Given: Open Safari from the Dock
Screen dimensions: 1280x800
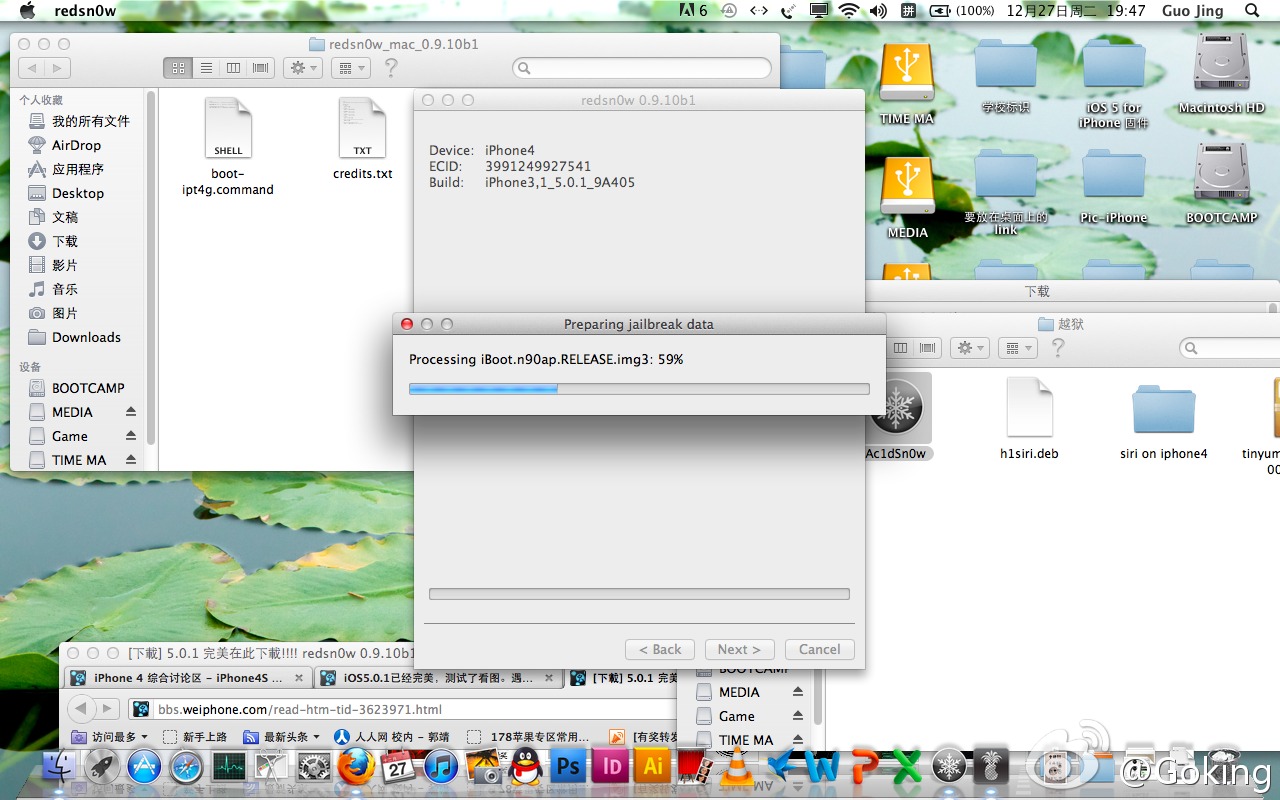Looking at the screenshot, I should click(186, 767).
